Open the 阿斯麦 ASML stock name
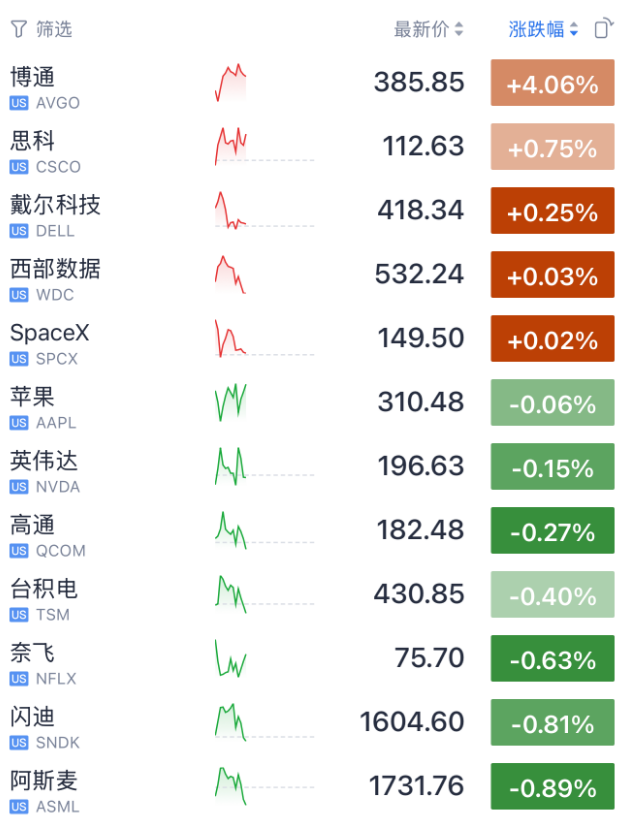Screen dimensions: 627x816 click(44, 781)
